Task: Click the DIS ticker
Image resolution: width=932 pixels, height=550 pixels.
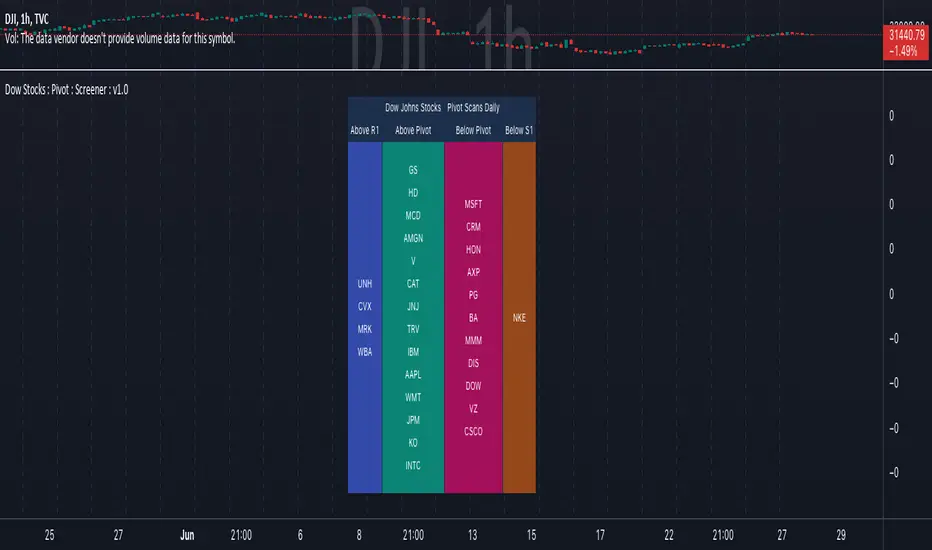Action: tap(473, 363)
